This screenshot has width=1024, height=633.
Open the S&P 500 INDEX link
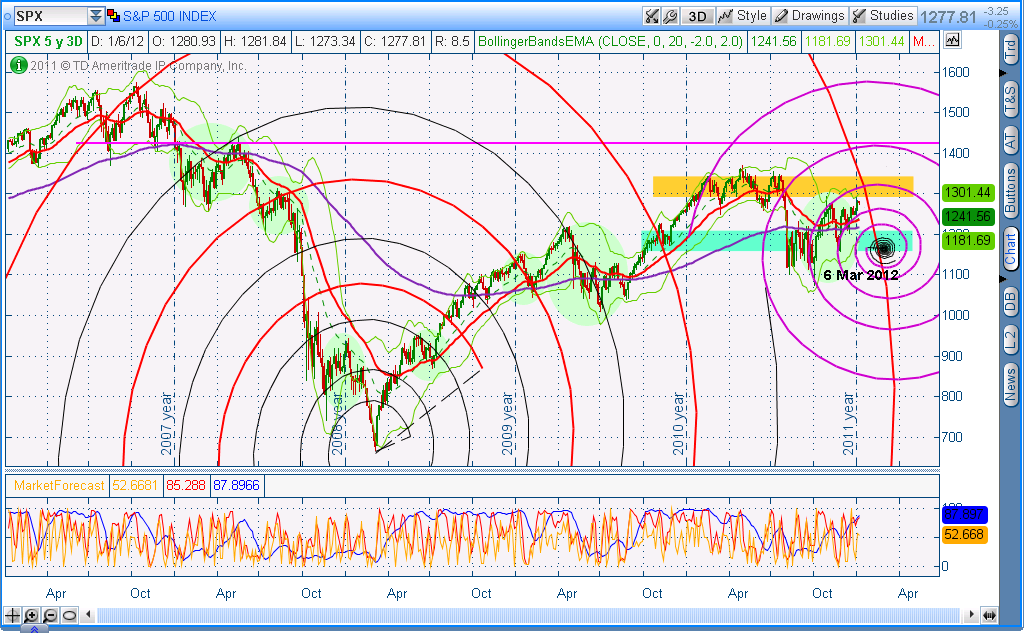click(x=170, y=16)
